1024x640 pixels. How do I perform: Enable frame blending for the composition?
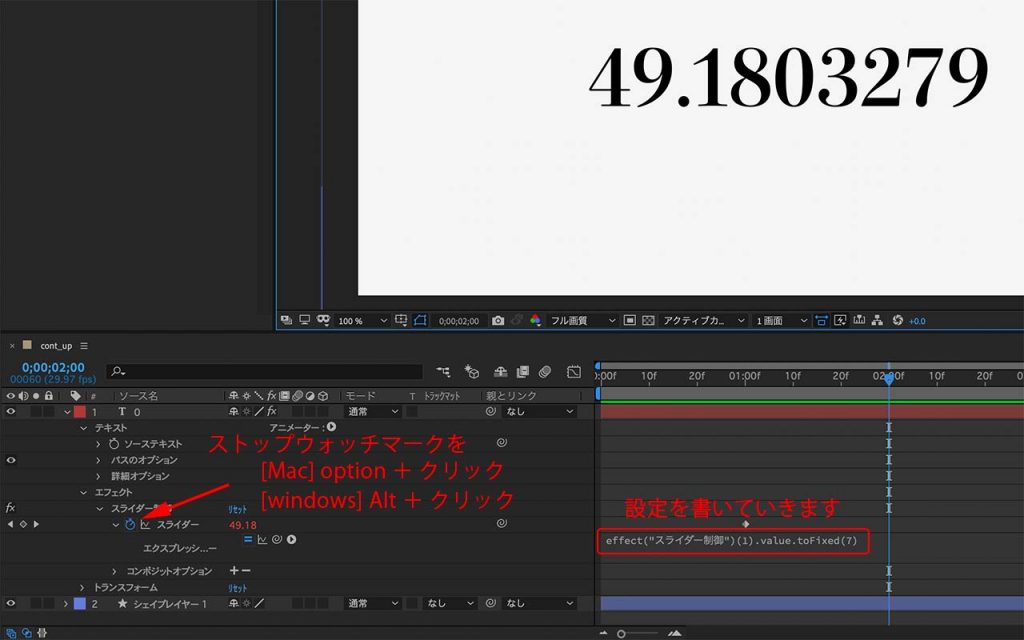tap(522, 372)
